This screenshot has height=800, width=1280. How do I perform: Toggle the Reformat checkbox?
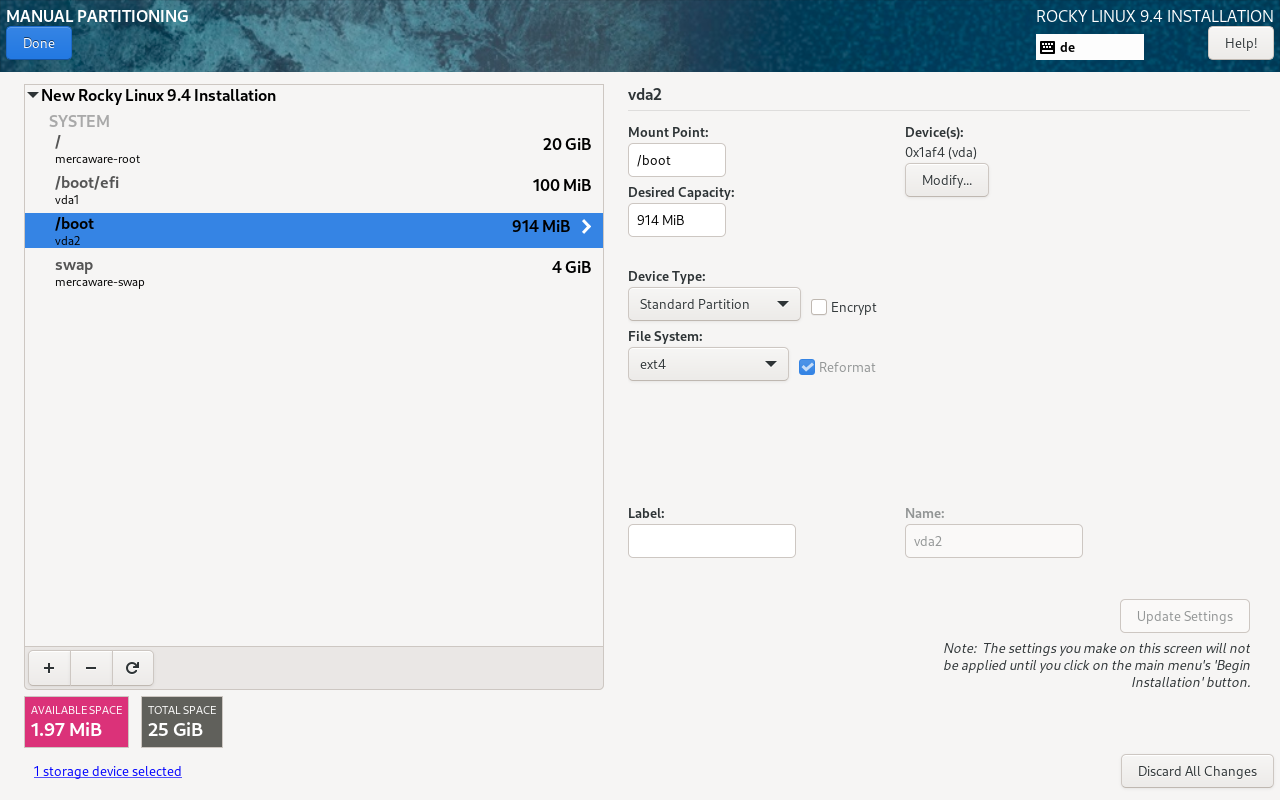pyautogui.click(x=807, y=367)
